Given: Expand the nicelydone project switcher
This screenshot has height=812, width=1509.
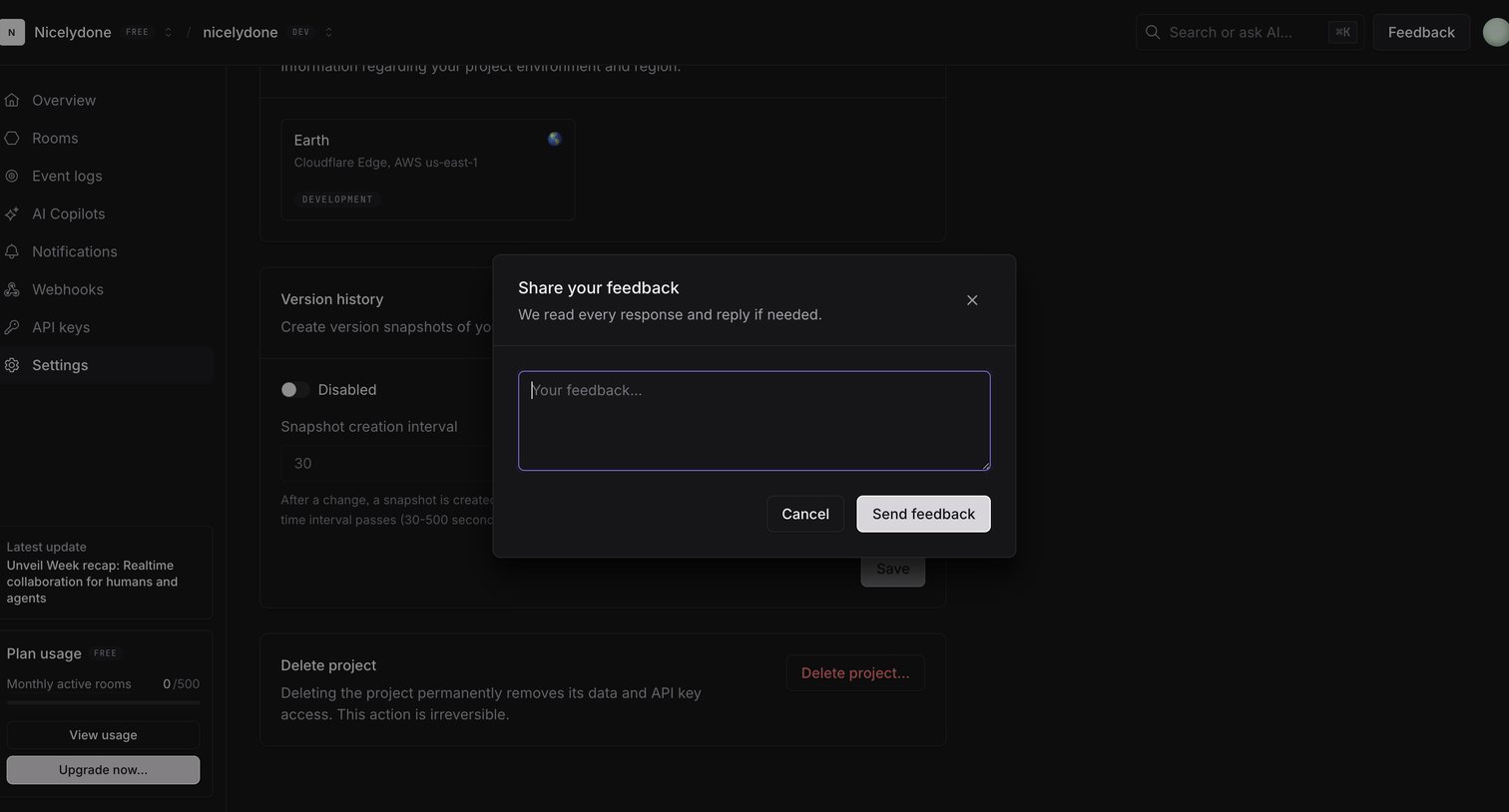Looking at the screenshot, I should tap(328, 32).
